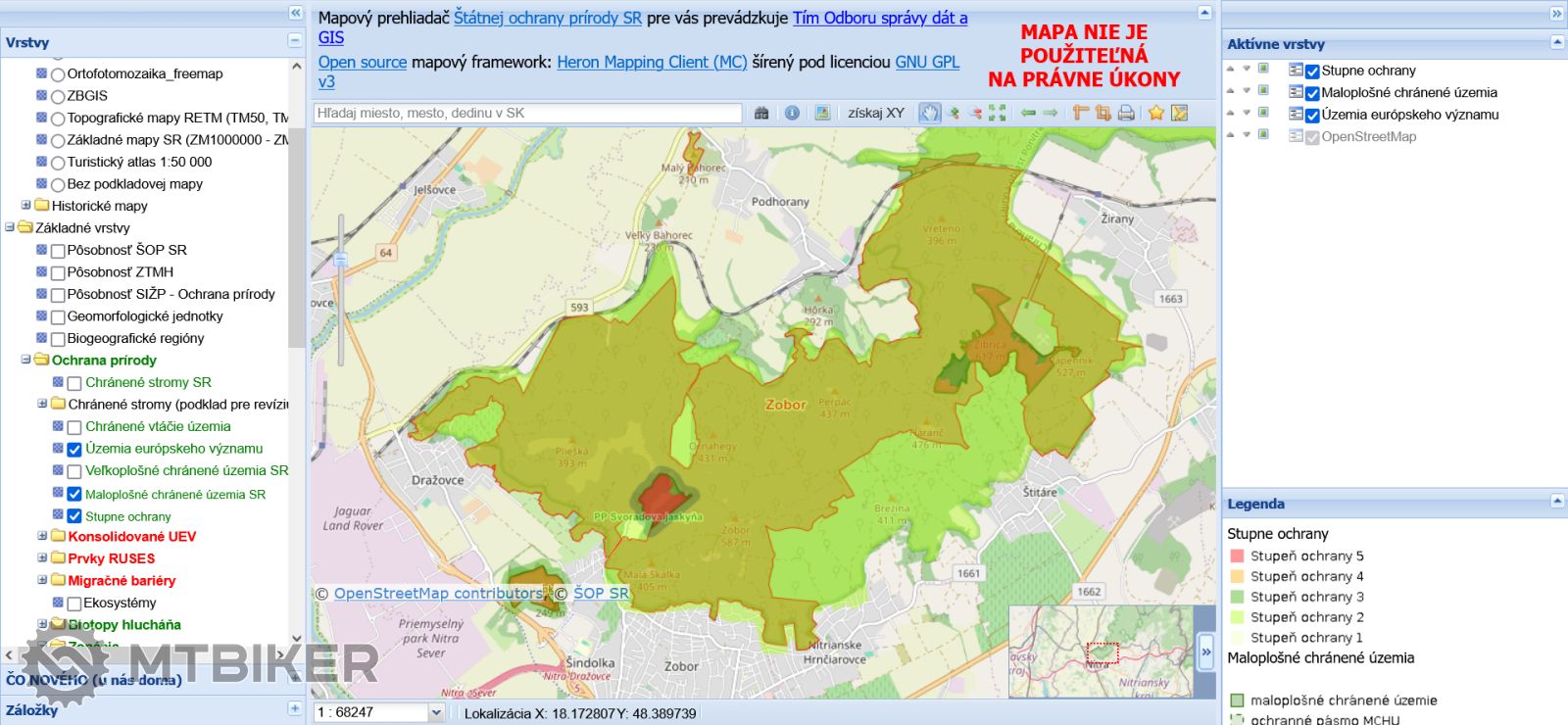
Task: Select the measure length ruler tool
Action: point(1080,113)
